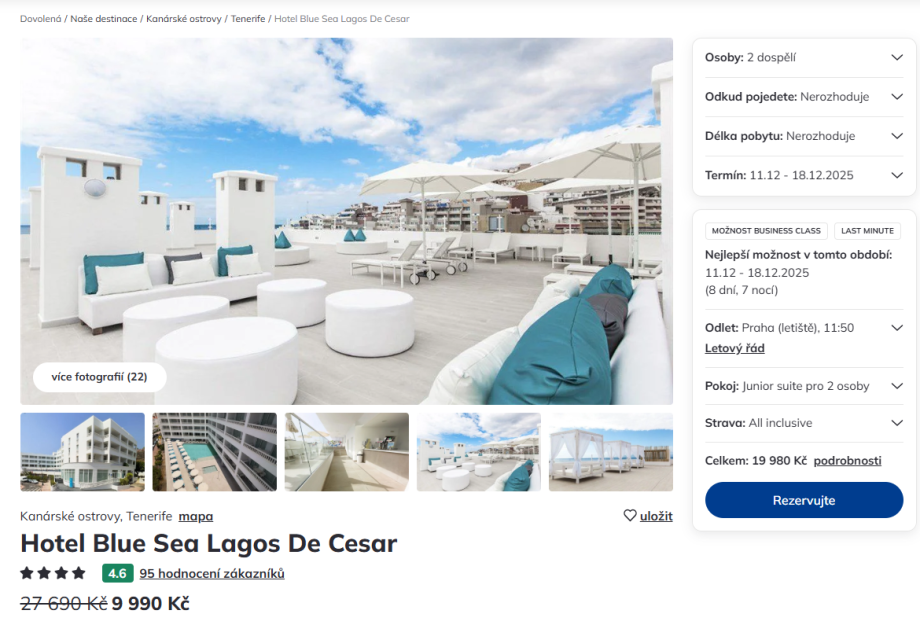
Task: Click the heart icon to save hotel
Action: pyautogui.click(x=630, y=515)
